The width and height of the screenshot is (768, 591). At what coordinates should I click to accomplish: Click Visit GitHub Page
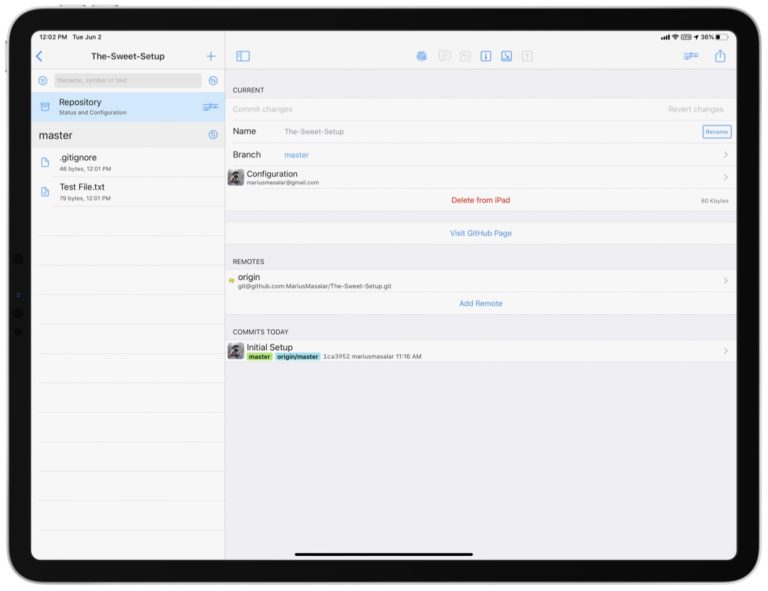[x=480, y=233]
